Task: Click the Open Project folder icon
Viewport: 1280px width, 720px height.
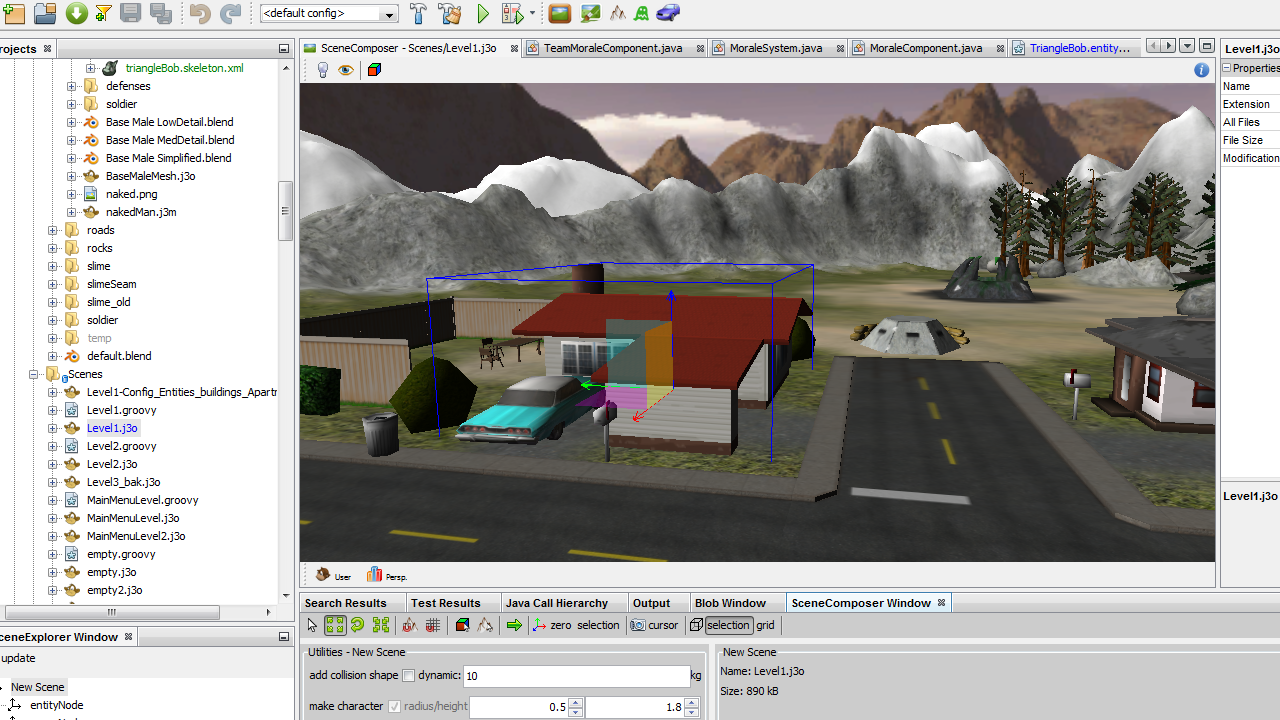Action: pos(45,14)
